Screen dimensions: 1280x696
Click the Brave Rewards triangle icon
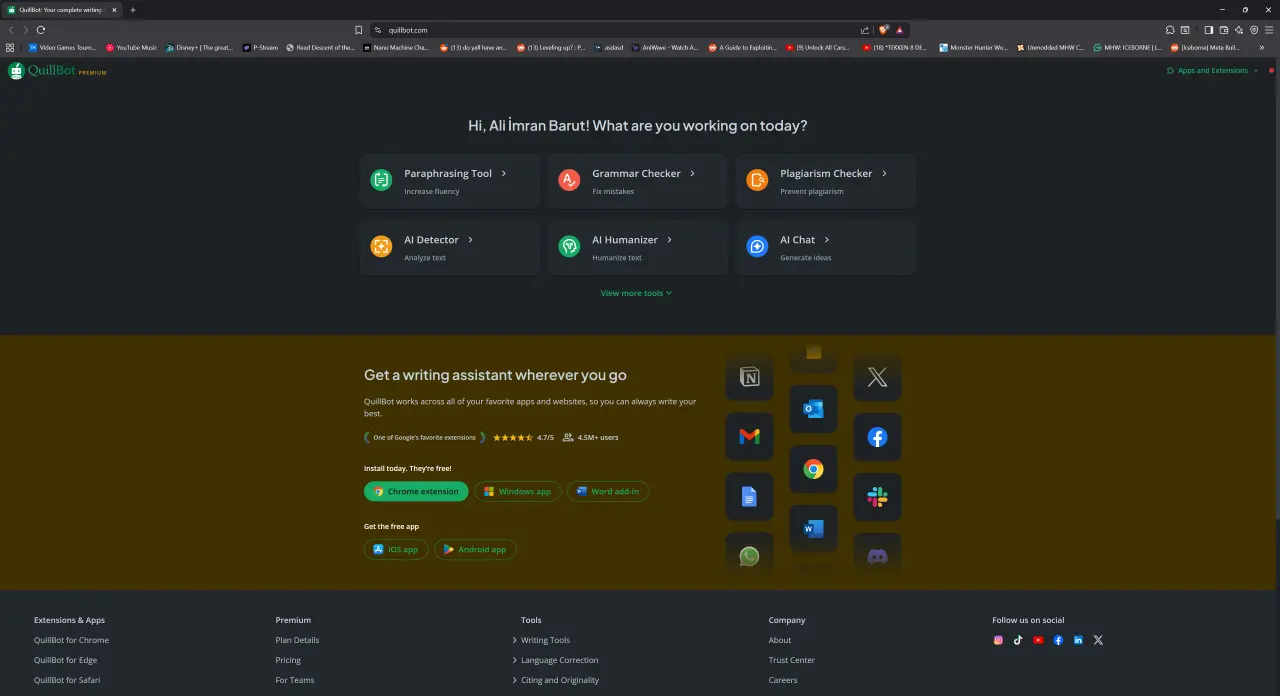point(900,30)
